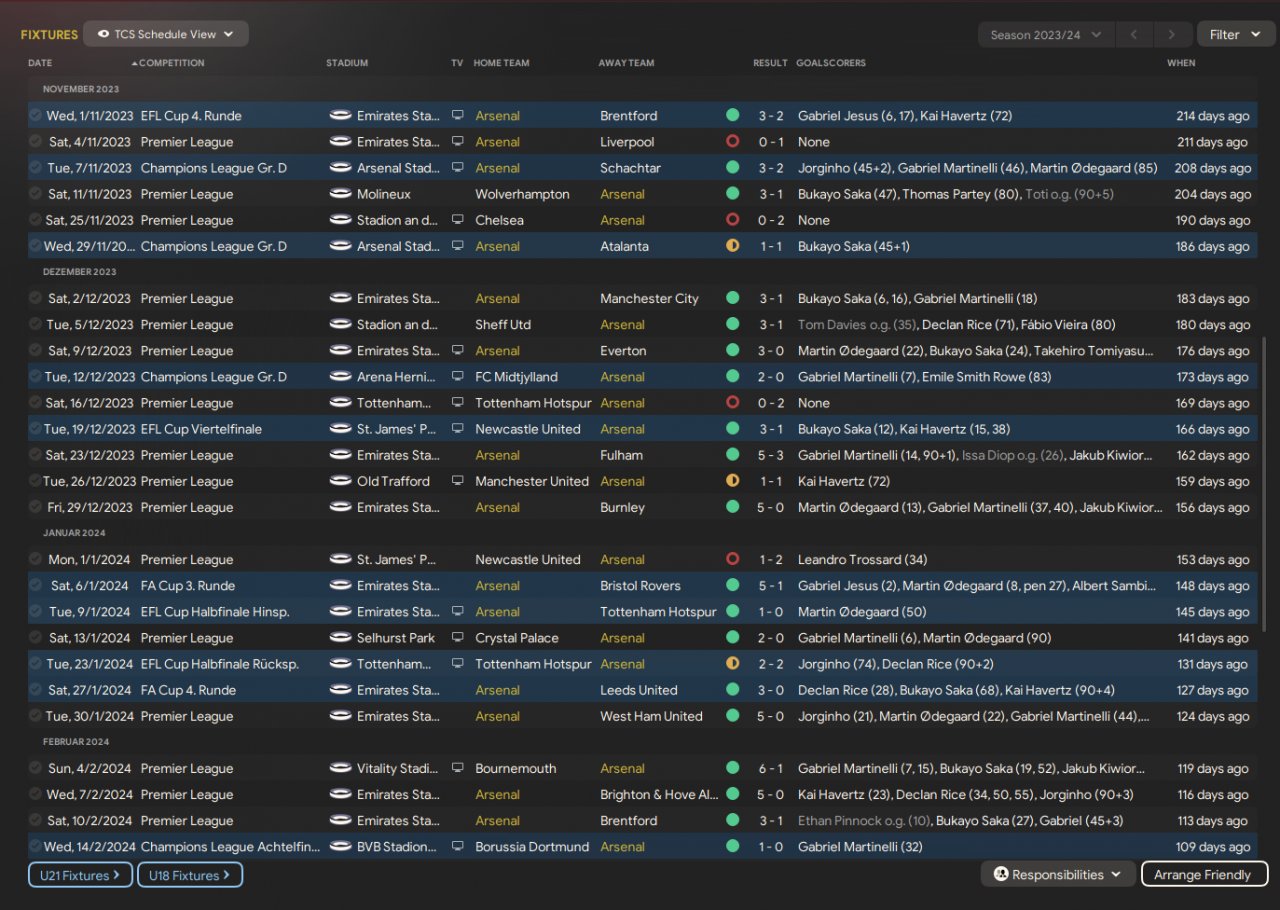This screenshot has height=910, width=1280.
Task: Click the green win indicator for the Manchester City match
Action: (x=733, y=298)
